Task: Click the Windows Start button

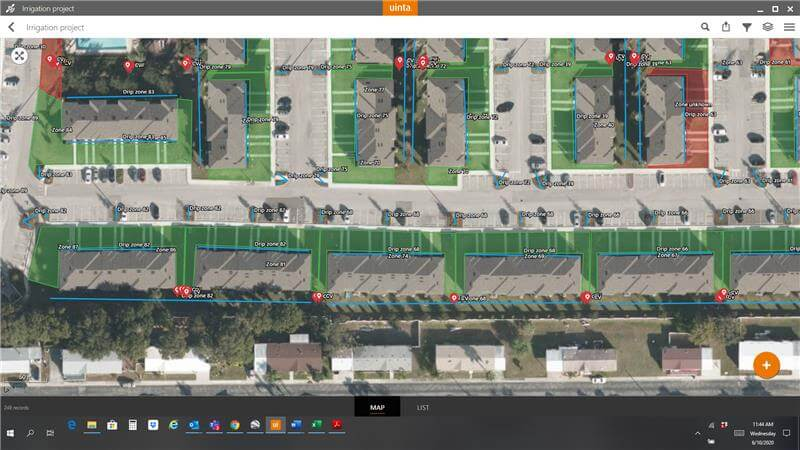Action: [11, 432]
